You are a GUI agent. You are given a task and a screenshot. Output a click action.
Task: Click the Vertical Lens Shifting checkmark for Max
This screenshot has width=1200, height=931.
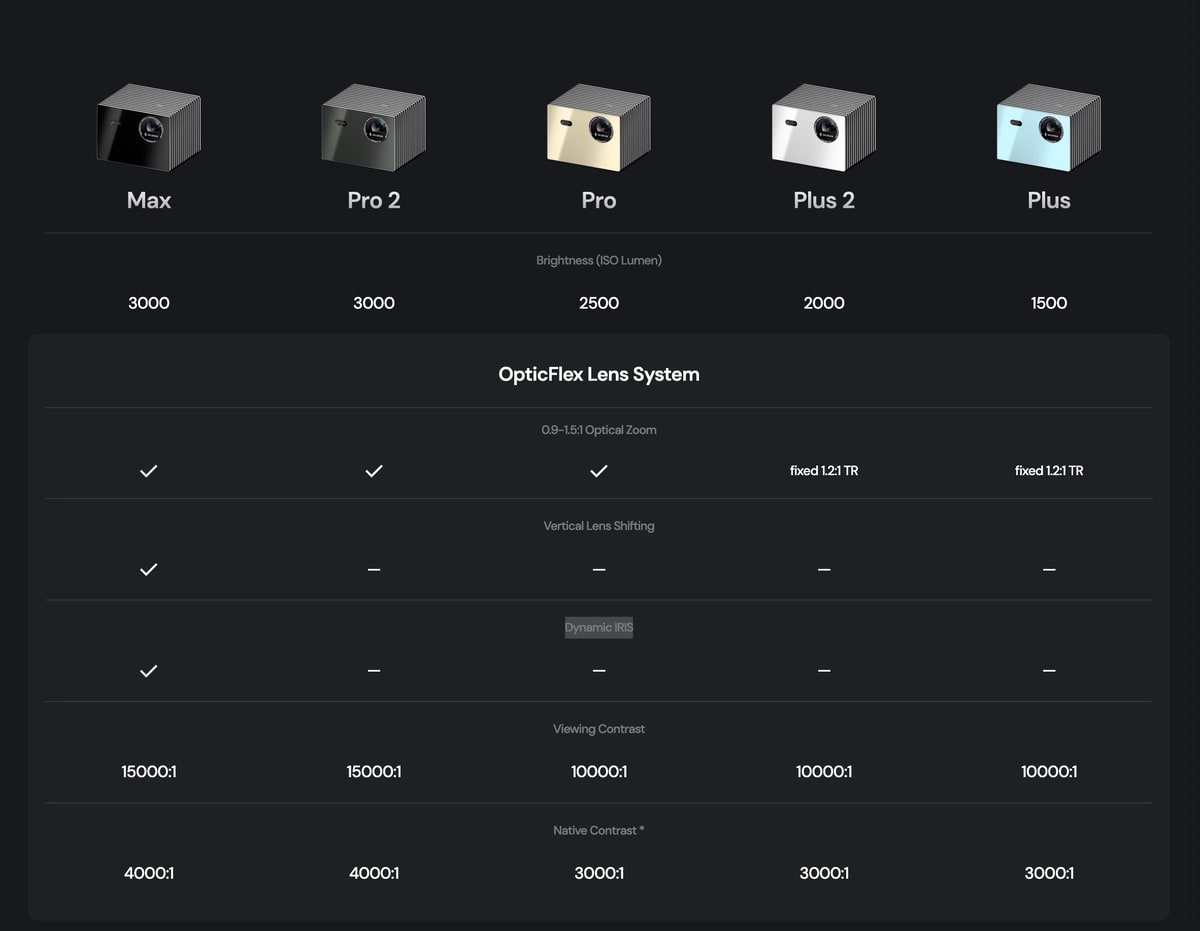[x=149, y=569]
